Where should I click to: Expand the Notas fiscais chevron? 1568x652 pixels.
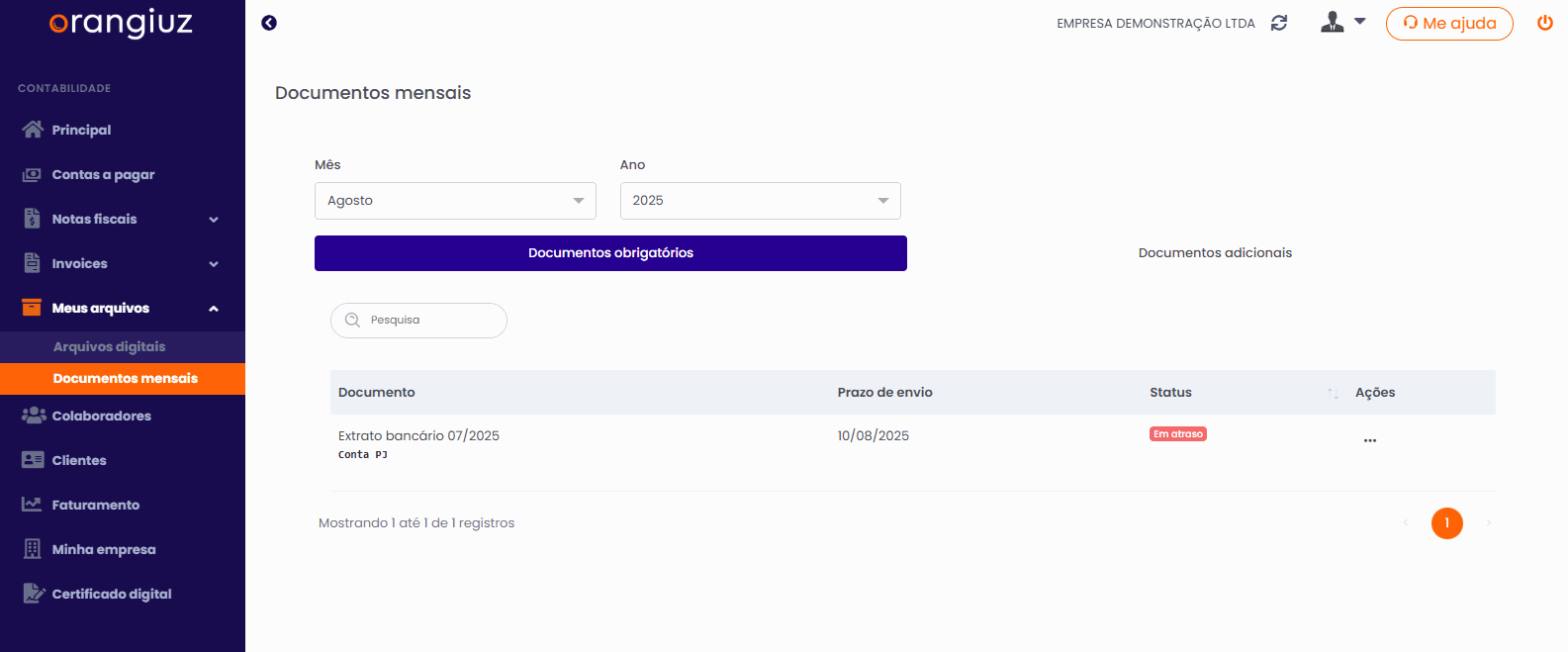coord(214,220)
